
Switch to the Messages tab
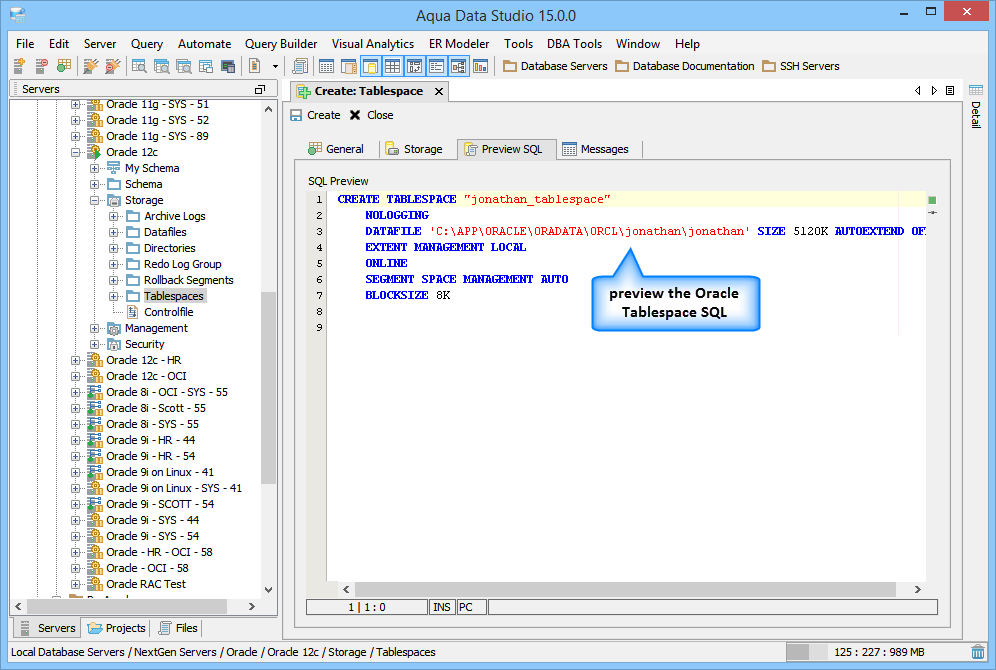595,149
